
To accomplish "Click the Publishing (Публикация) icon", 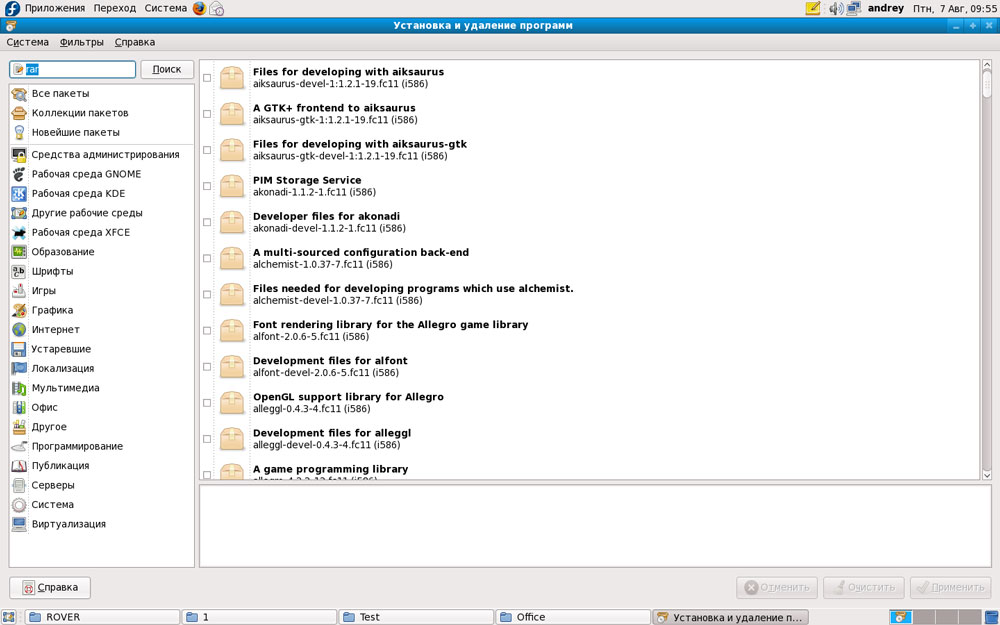I will [19, 466].
